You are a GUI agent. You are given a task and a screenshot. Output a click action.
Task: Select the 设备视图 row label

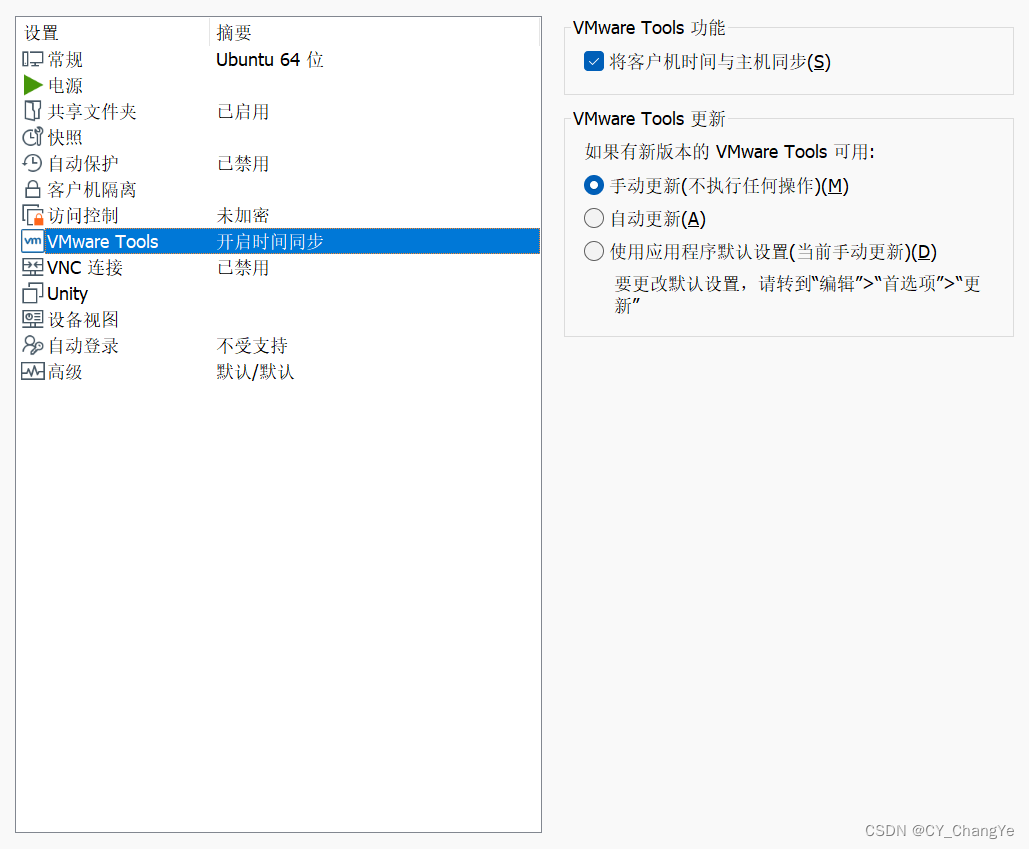[83, 320]
